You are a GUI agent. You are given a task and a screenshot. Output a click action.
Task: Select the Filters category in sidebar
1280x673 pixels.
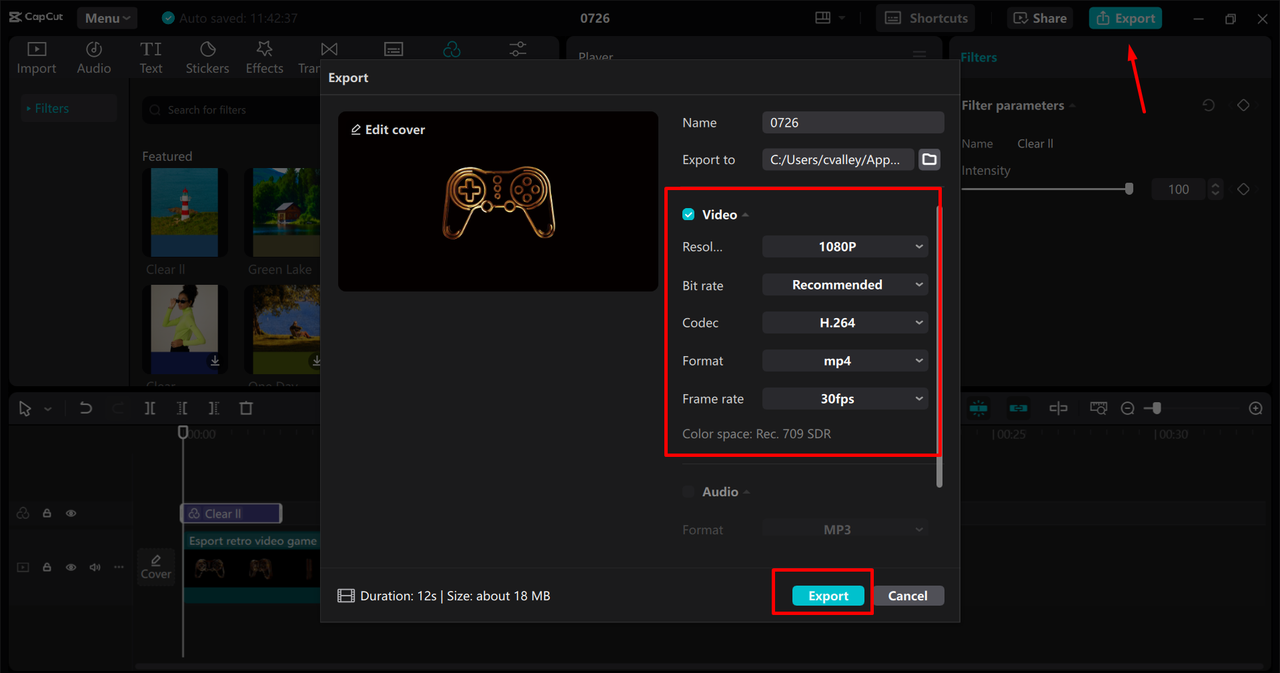click(x=70, y=108)
